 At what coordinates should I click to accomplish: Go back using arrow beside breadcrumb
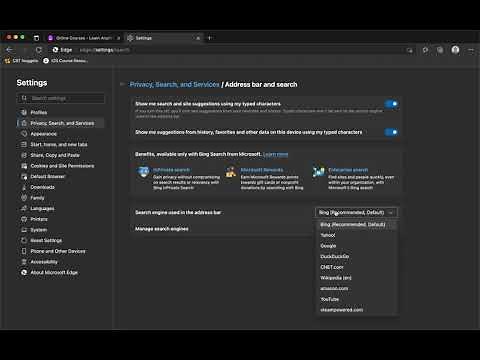coord(122,84)
